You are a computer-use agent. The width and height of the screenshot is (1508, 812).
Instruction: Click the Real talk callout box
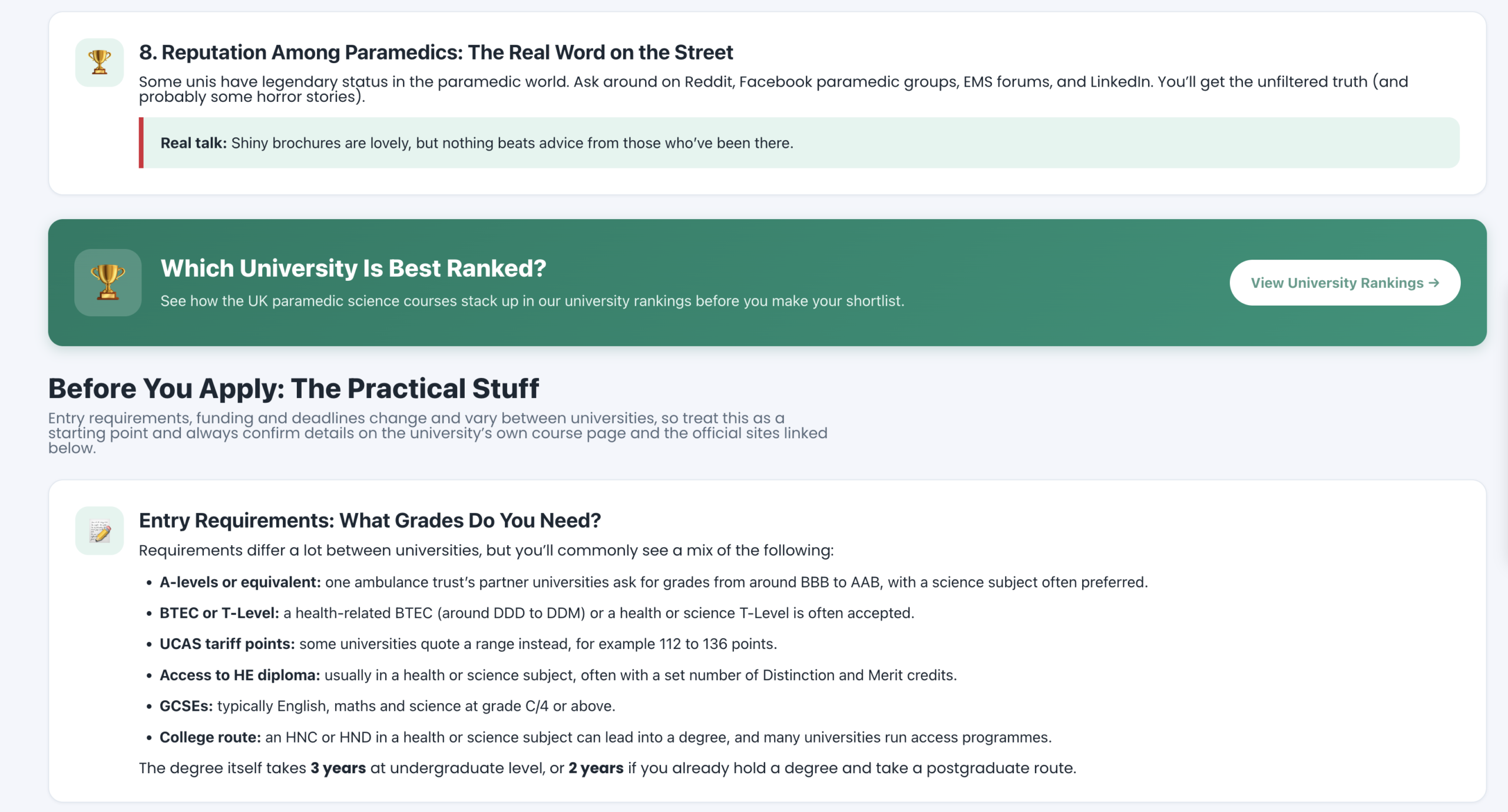tap(799, 143)
